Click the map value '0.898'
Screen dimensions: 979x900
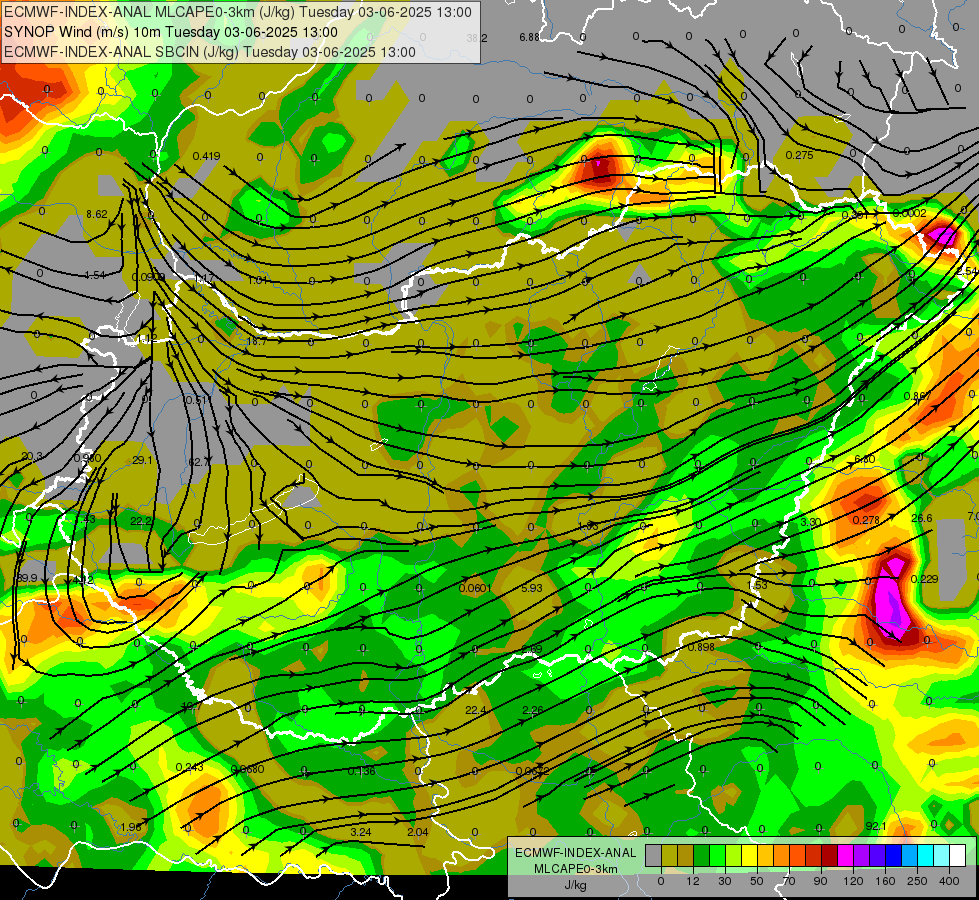pos(701,647)
